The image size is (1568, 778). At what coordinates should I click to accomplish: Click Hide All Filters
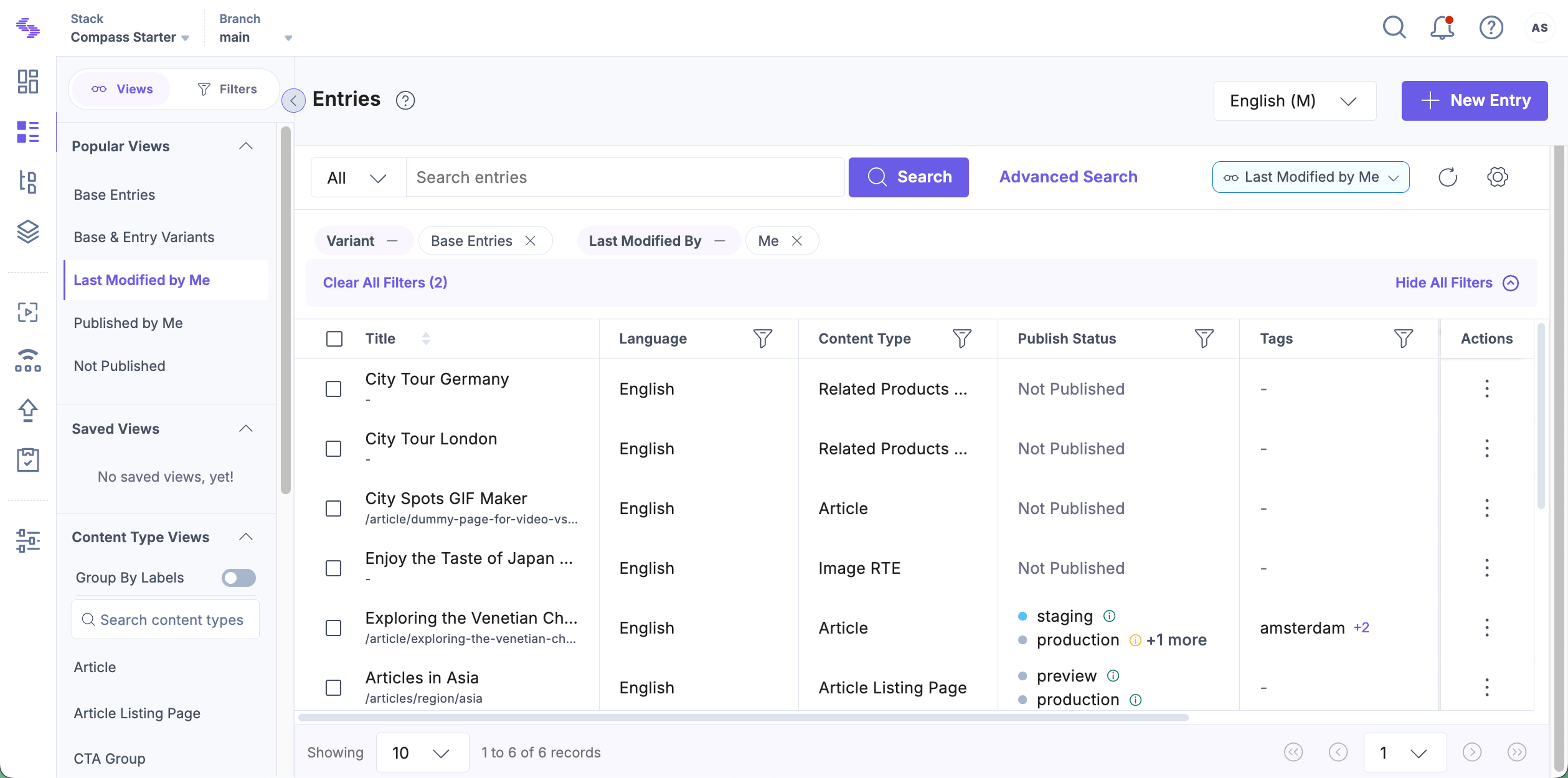tap(1457, 283)
